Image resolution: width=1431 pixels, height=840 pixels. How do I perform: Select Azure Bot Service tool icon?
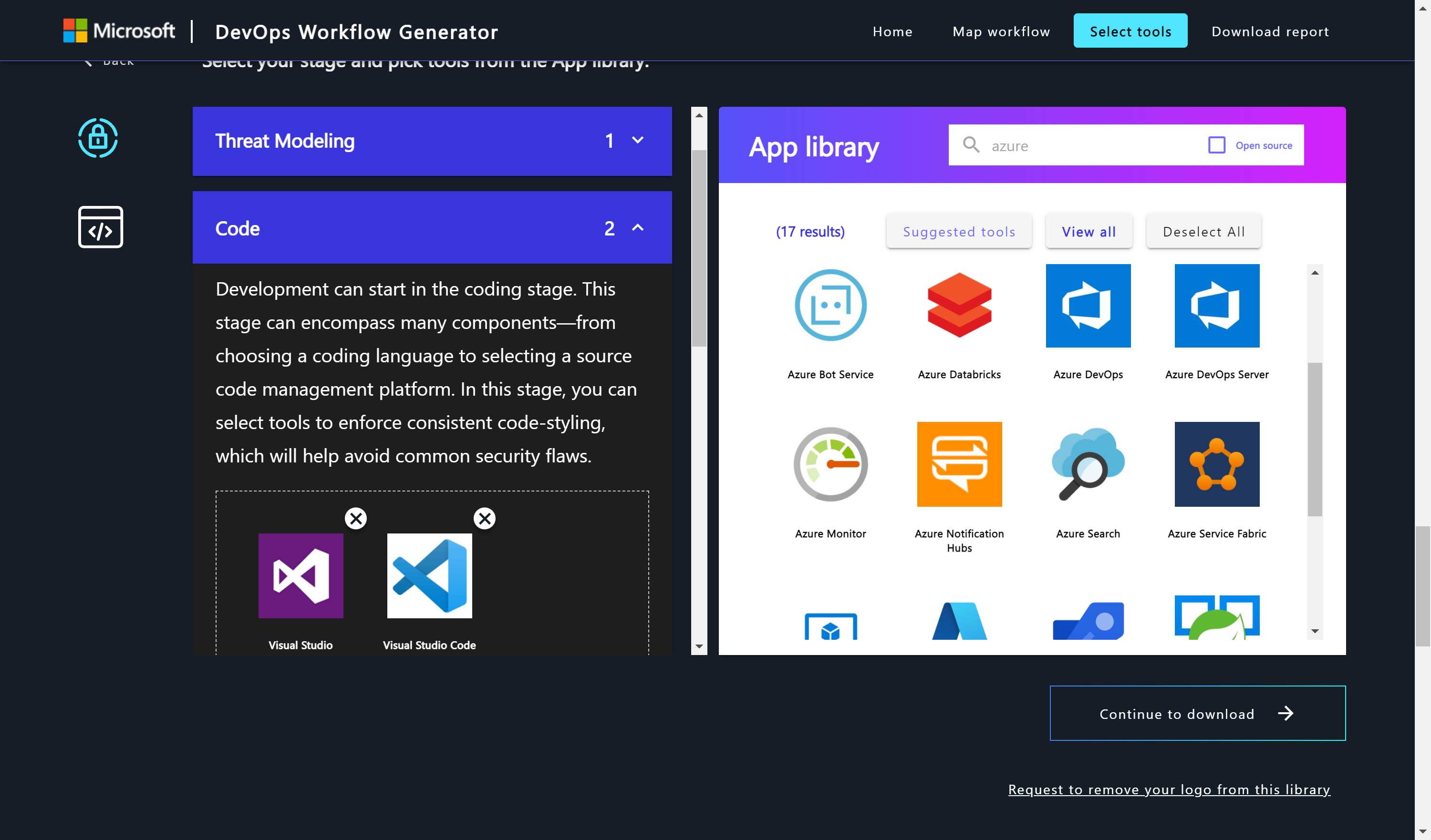[x=830, y=305]
